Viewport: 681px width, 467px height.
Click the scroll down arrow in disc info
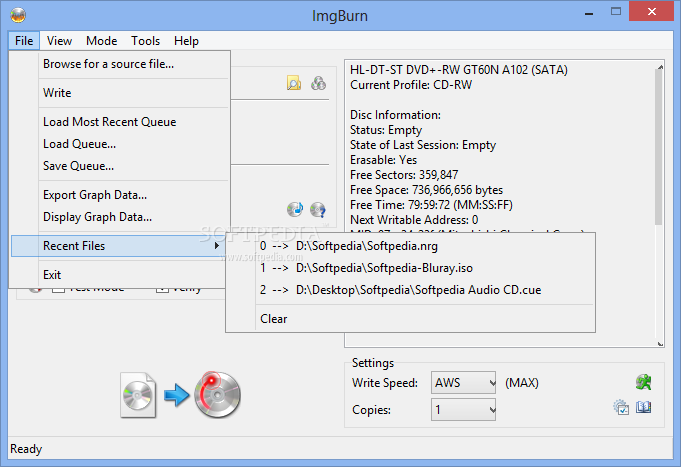pyautogui.click(x=660, y=343)
